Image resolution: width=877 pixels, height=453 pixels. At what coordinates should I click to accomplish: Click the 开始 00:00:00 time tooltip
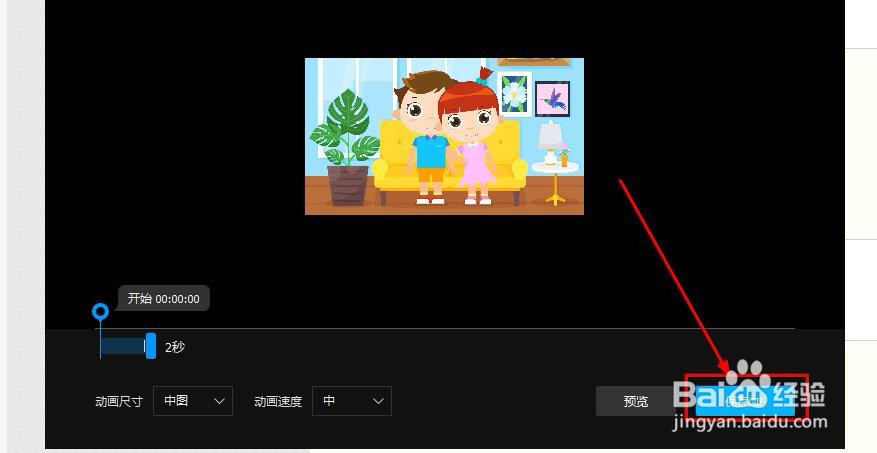coord(163,299)
